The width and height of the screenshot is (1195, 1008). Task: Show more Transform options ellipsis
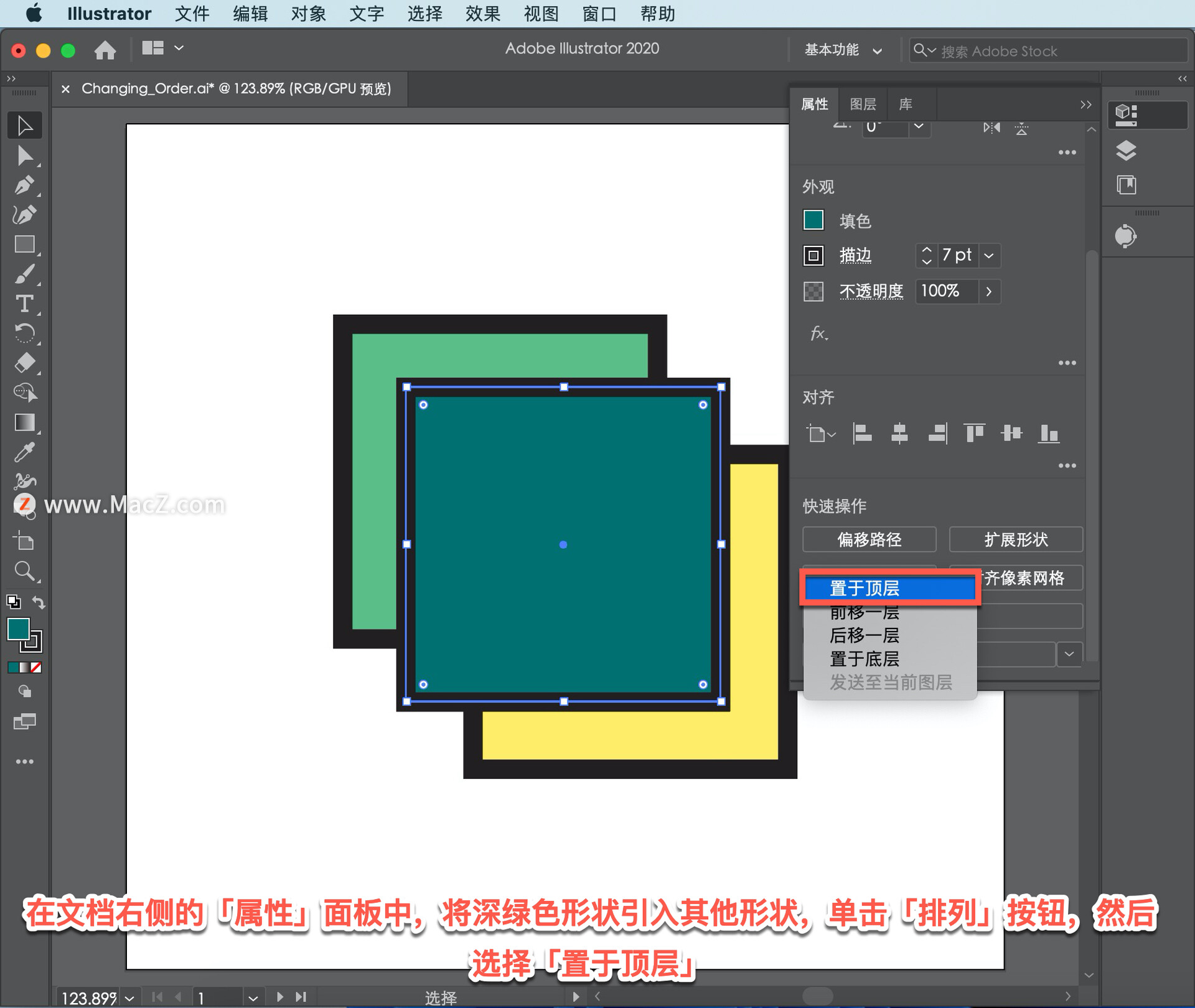tap(1067, 152)
